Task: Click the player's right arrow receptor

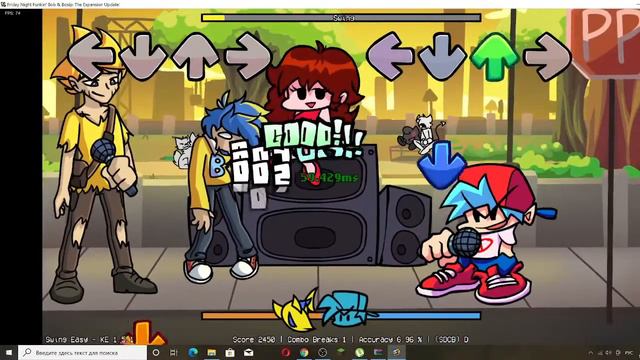Action: 547,56
